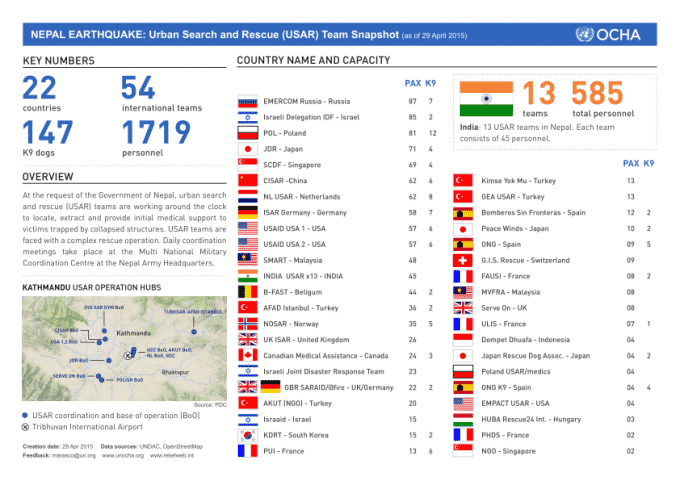This screenshot has height=481, width=680.
Task: Click the 'TURKSAR-AFAD ISTANBUL' map label
Action: coord(193,312)
